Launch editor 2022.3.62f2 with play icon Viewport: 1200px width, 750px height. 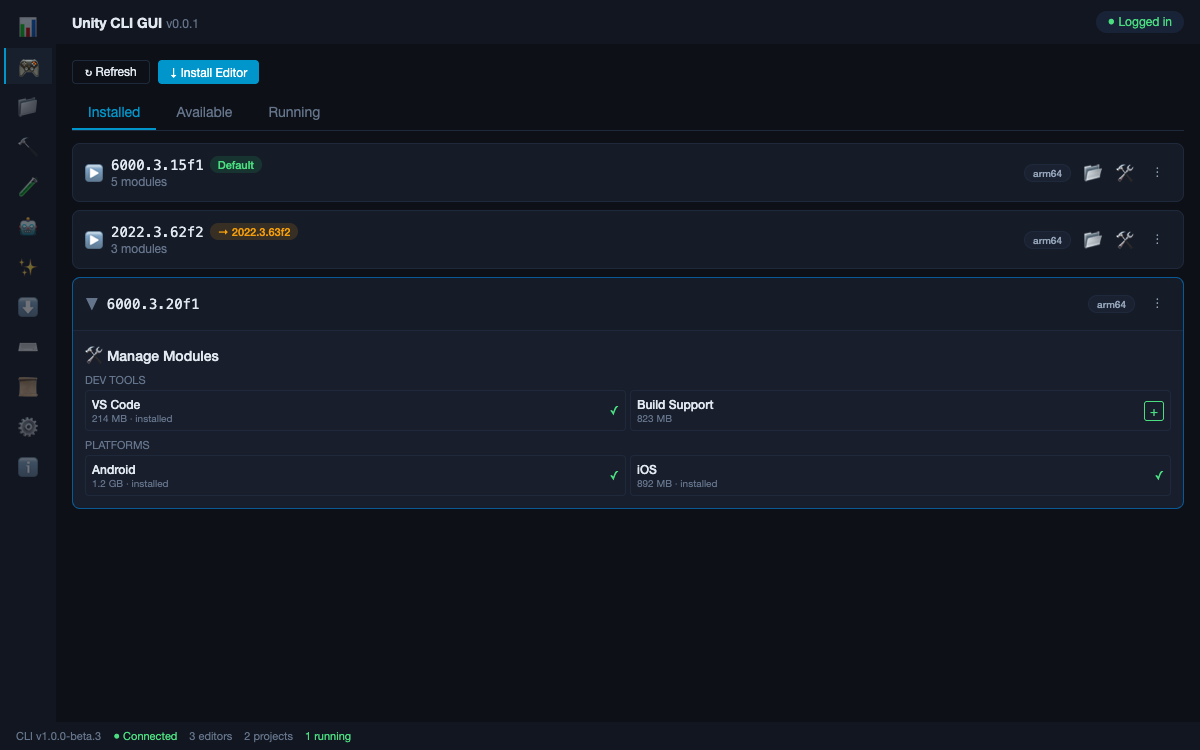pyautogui.click(x=94, y=240)
